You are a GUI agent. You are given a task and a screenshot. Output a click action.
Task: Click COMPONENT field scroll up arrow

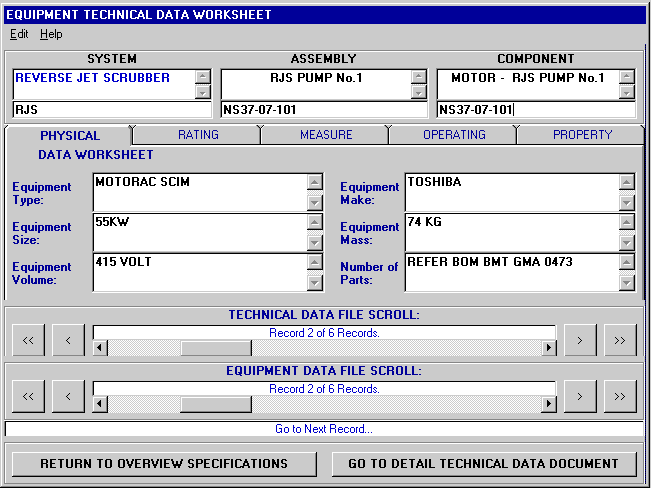627,76
